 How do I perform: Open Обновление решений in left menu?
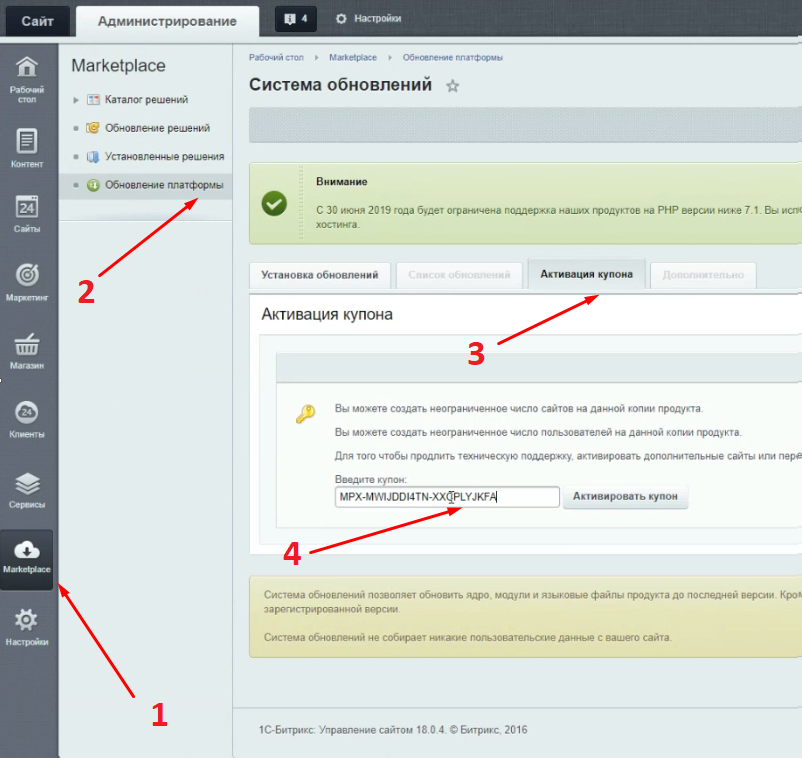[x=158, y=128]
